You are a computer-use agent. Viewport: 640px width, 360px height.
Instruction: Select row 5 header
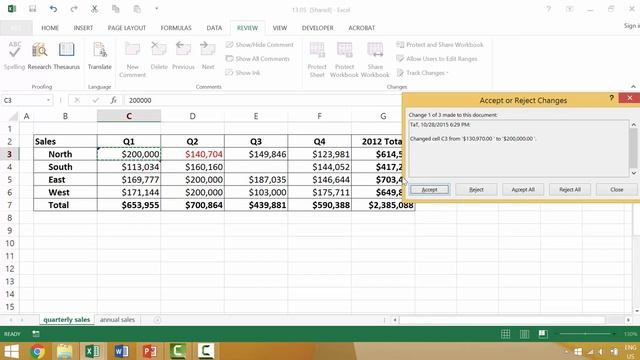pyautogui.click(x=9, y=180)
